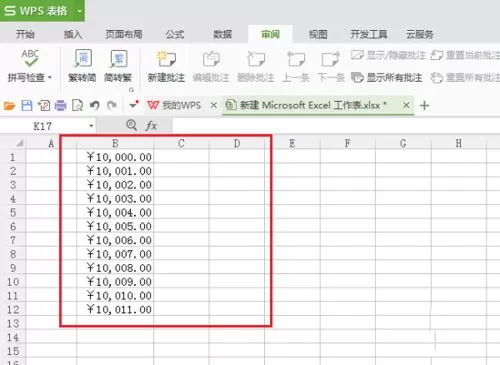The image size is (500, 365).
Task: Click the export to PDF icon
Action: 44,106
